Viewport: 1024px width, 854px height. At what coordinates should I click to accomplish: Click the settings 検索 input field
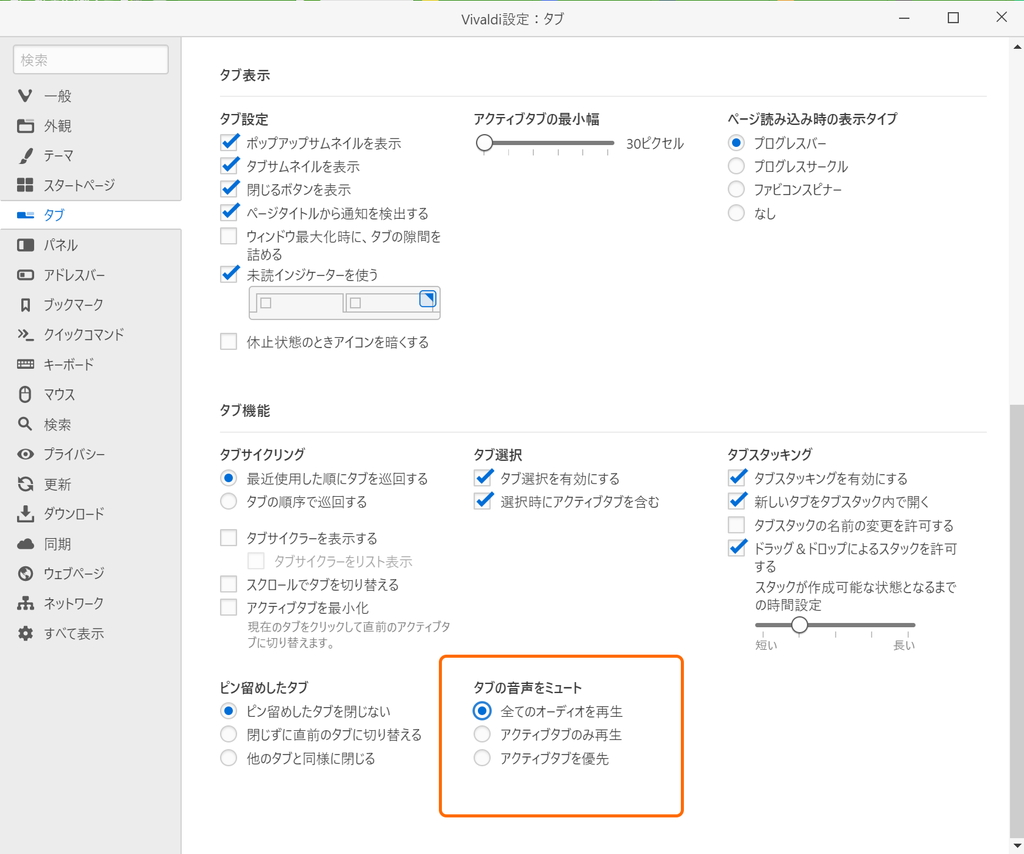pyautogui.click(x=91, y=60)
